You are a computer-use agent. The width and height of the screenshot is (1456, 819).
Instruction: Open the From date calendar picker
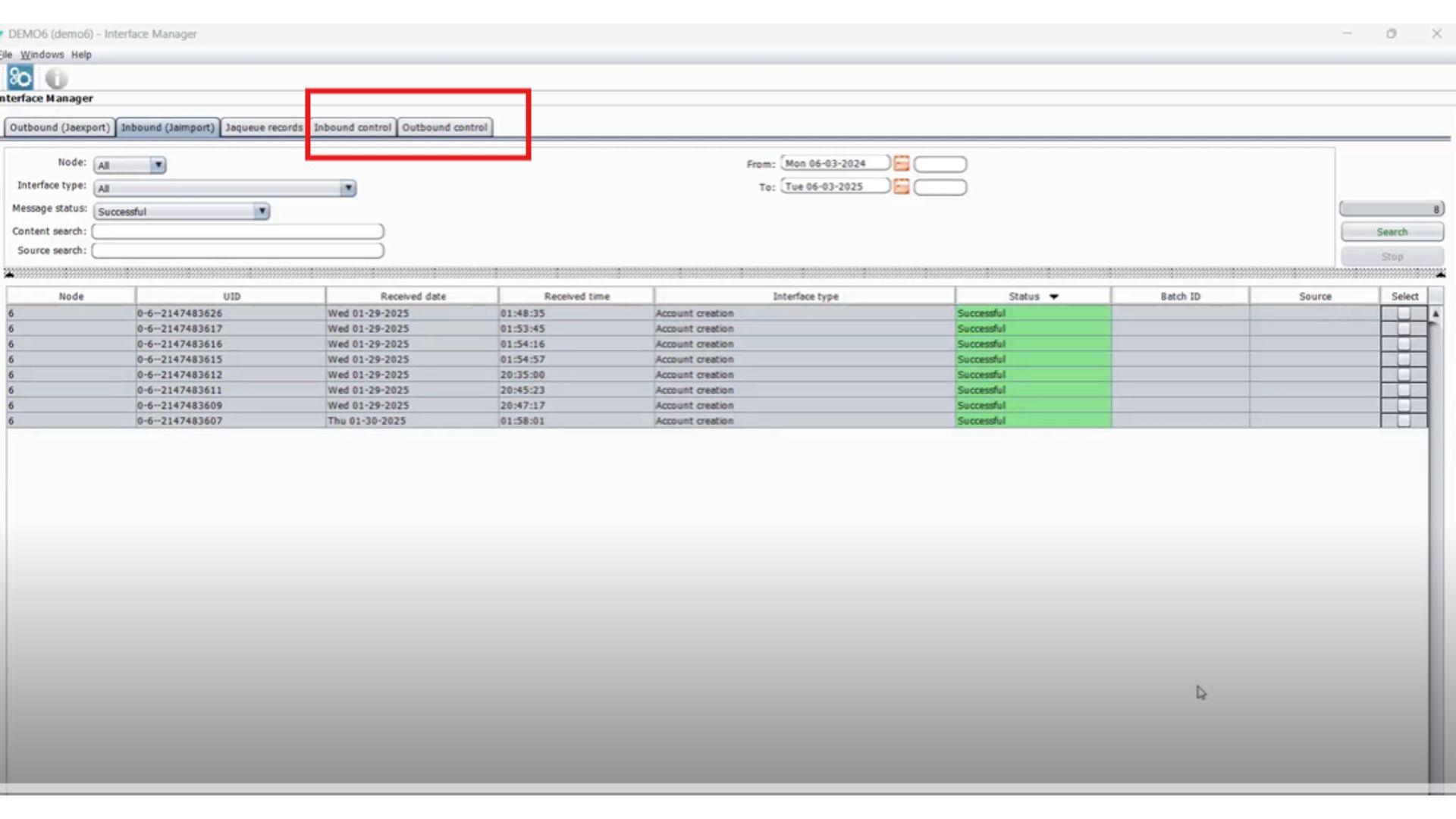[x=901, y=164]
